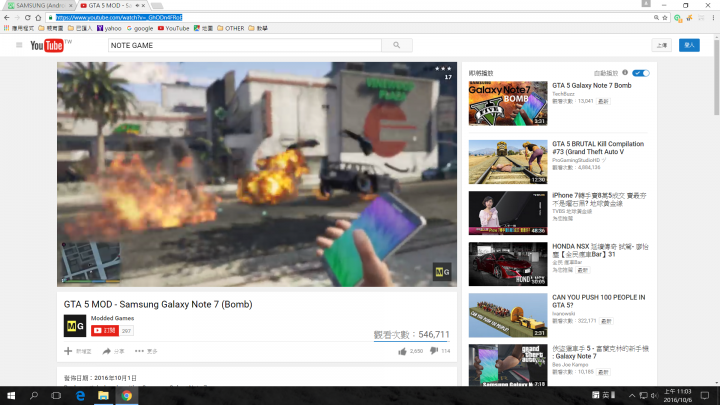Open a new browser tab
The width and height of the screenshot is (720, 405).
tap(157, 6)
